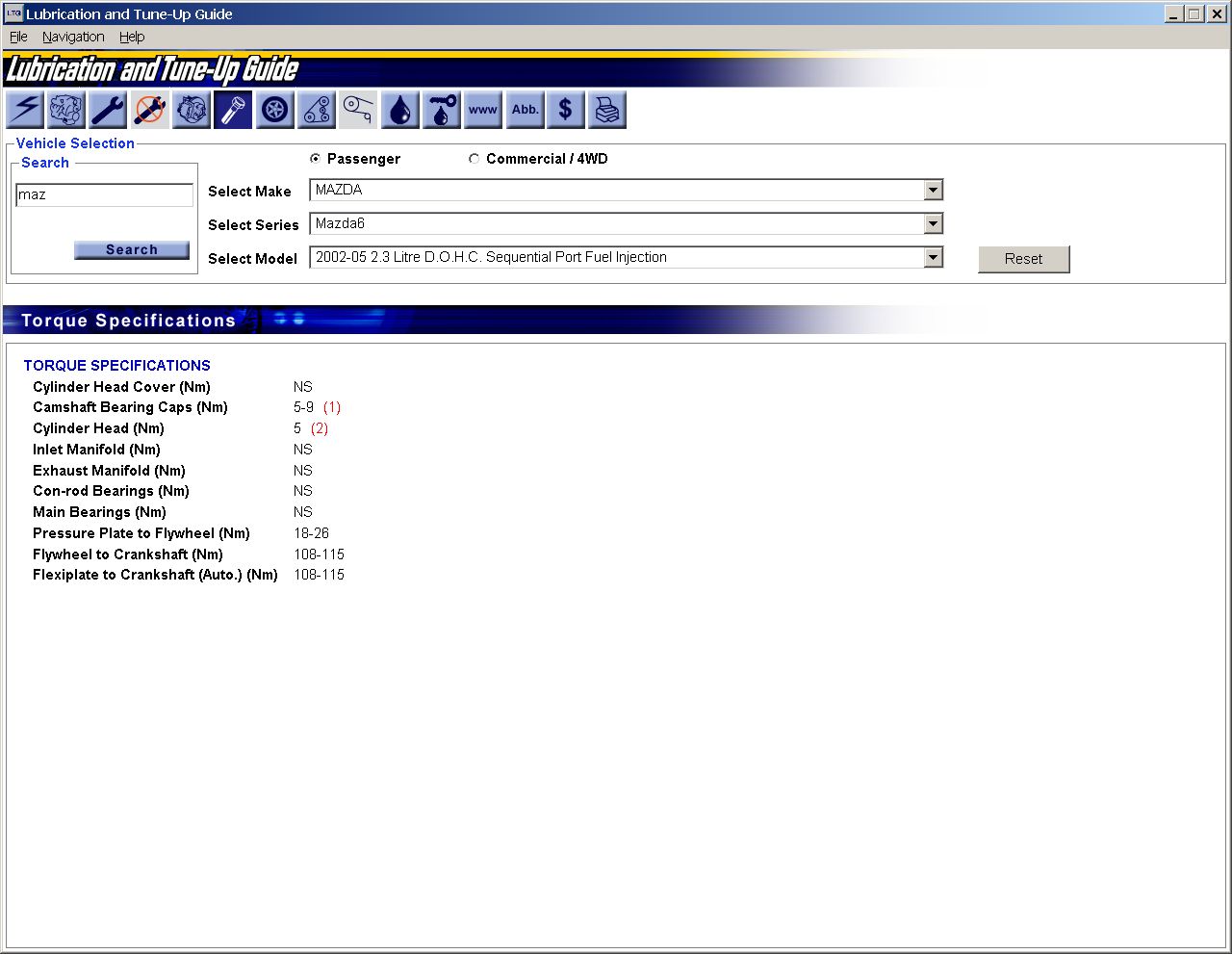Click the lightning bolt electrical icon
The image size is (1232, 954).
pyautogui.click(x=25, y=110)
